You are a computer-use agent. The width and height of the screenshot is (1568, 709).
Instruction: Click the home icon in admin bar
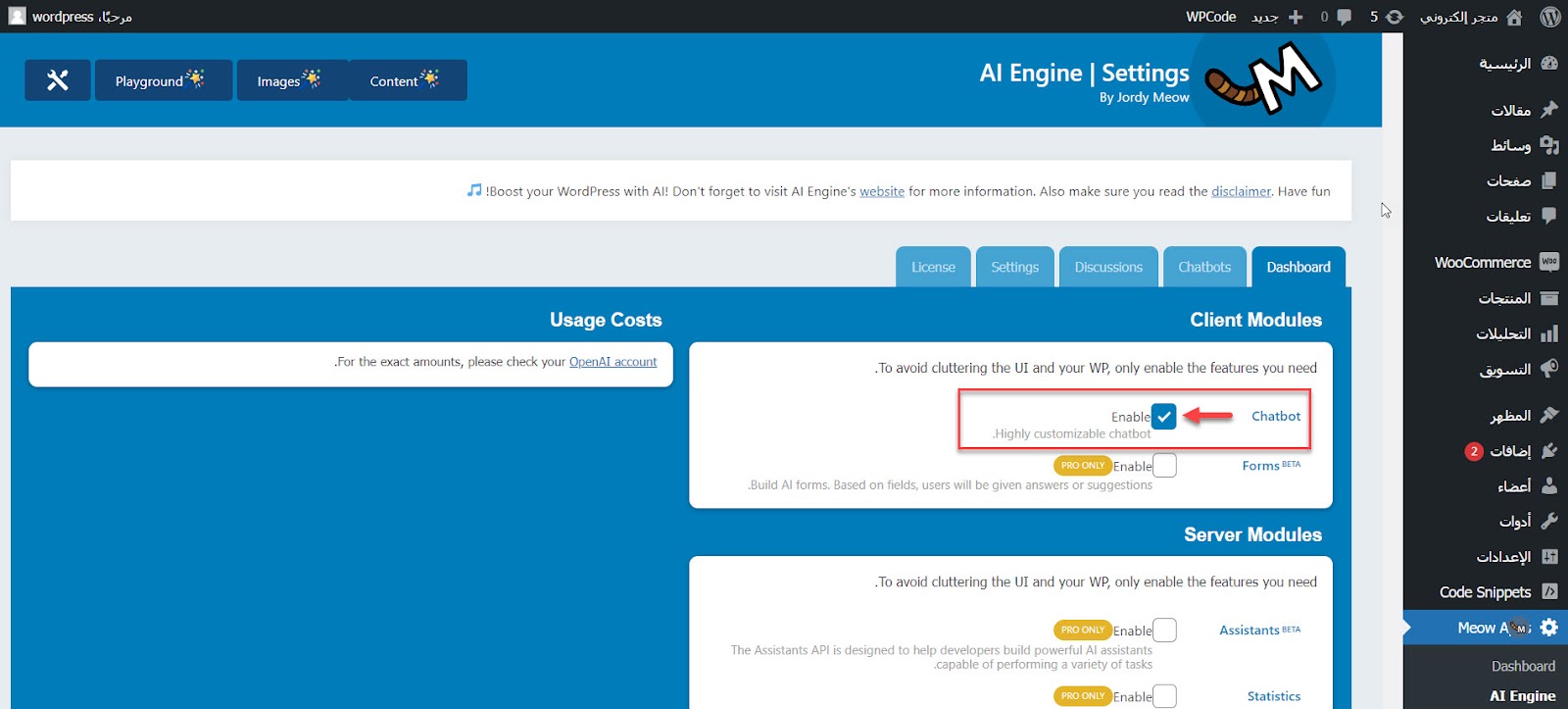[1514, 17]
